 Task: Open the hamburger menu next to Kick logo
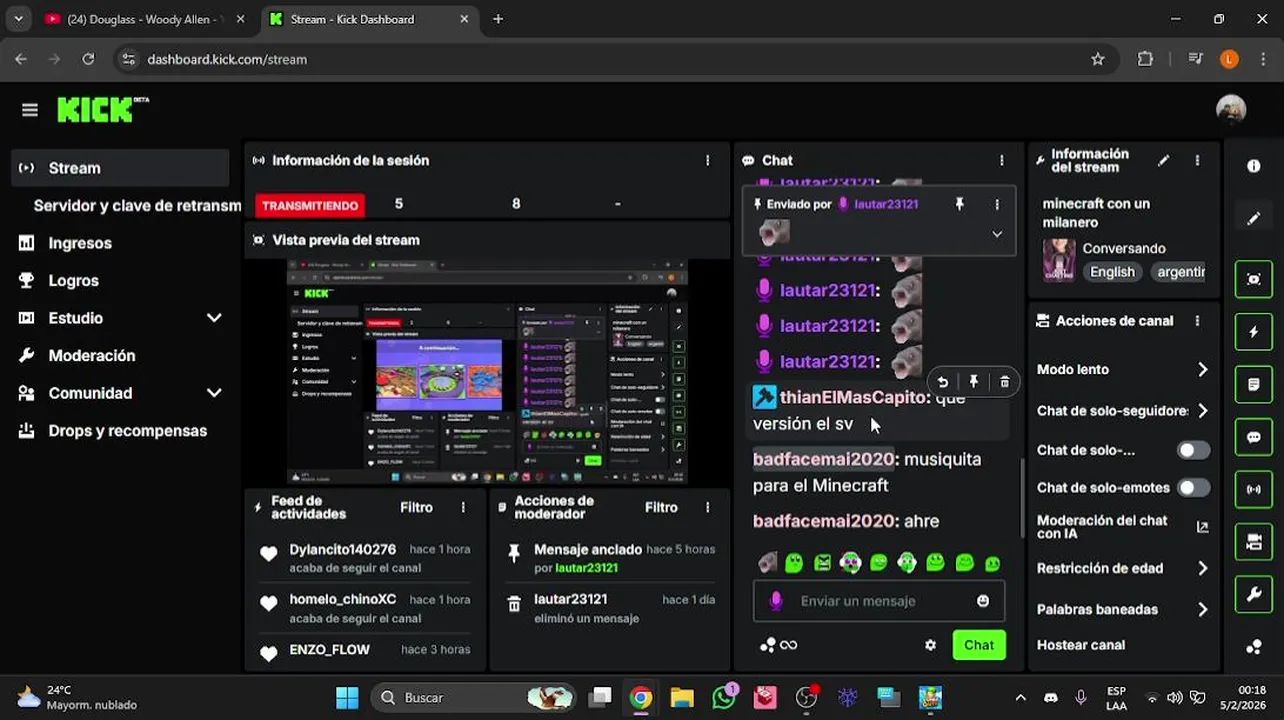(x=29, y=110)
